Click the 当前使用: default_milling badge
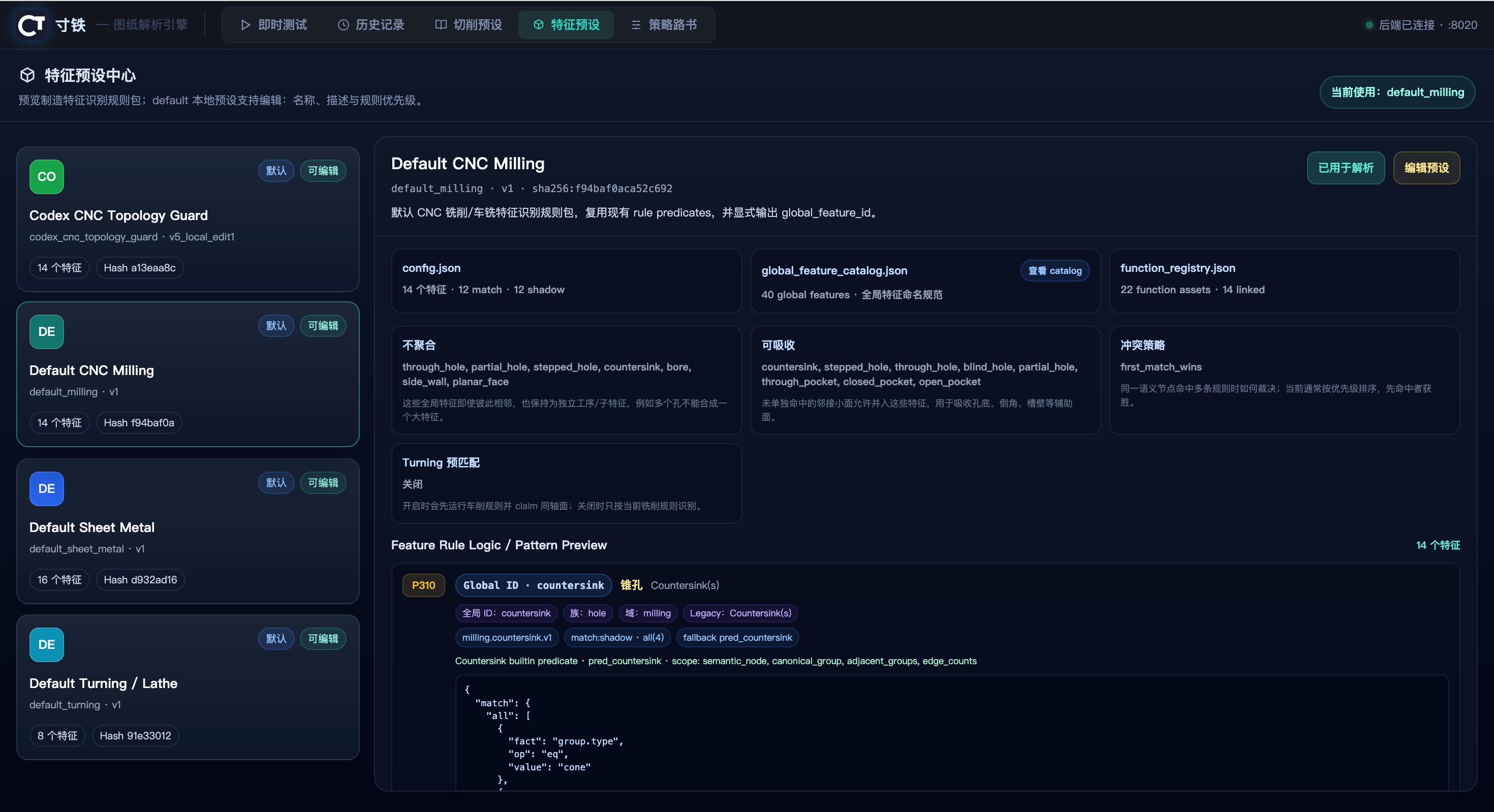The width and height of the screenshot is (1494, 812). [1397, 92]
